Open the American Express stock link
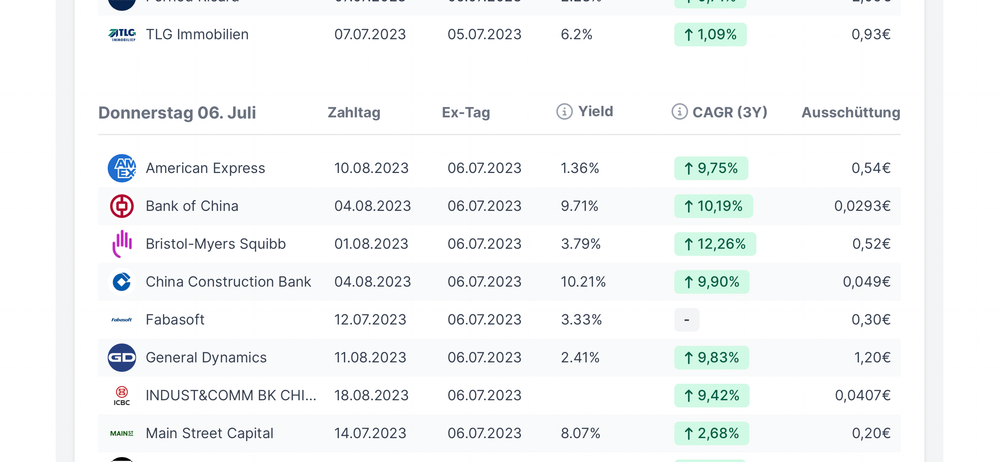999x462 pixels. click(205, 168)
